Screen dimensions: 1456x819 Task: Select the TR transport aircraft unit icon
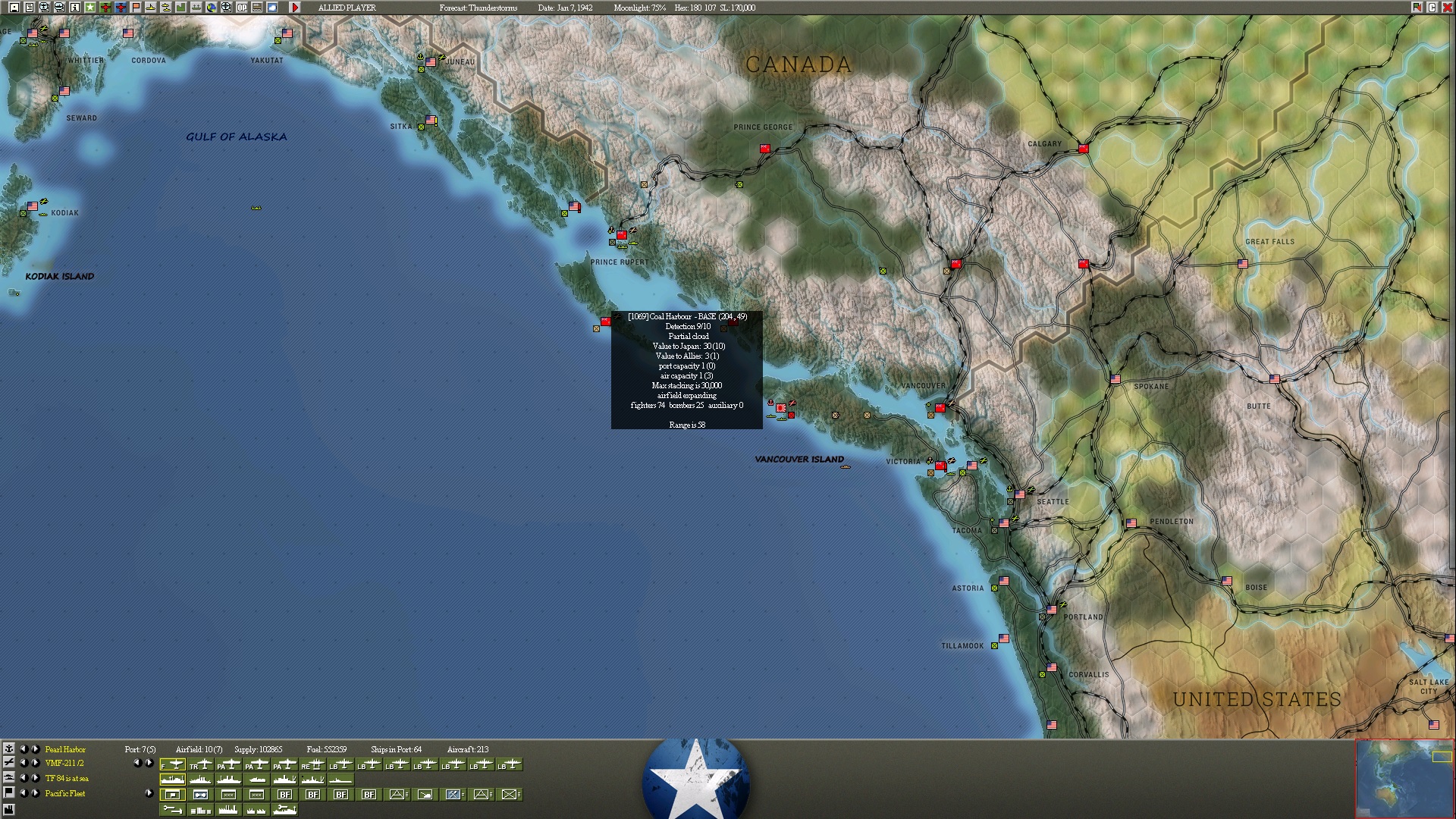(x=200, y=764)
